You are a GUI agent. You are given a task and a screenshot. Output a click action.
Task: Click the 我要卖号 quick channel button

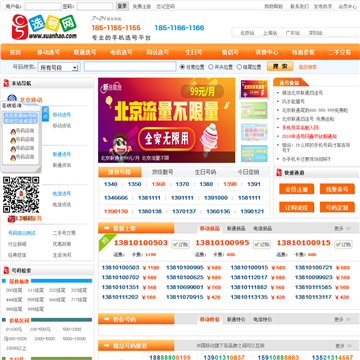[x=337, y=189]
